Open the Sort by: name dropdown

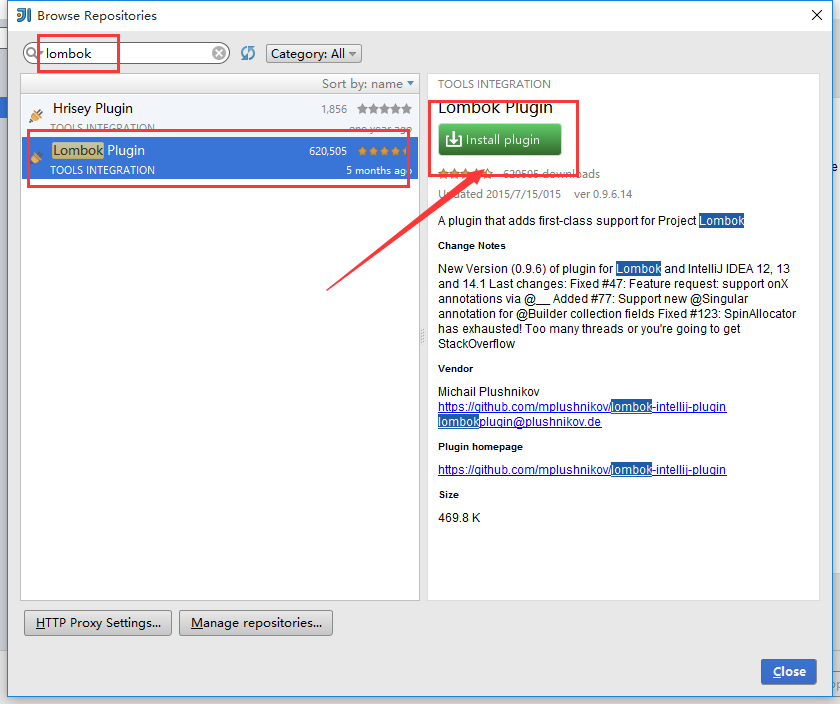coord(368,84)
